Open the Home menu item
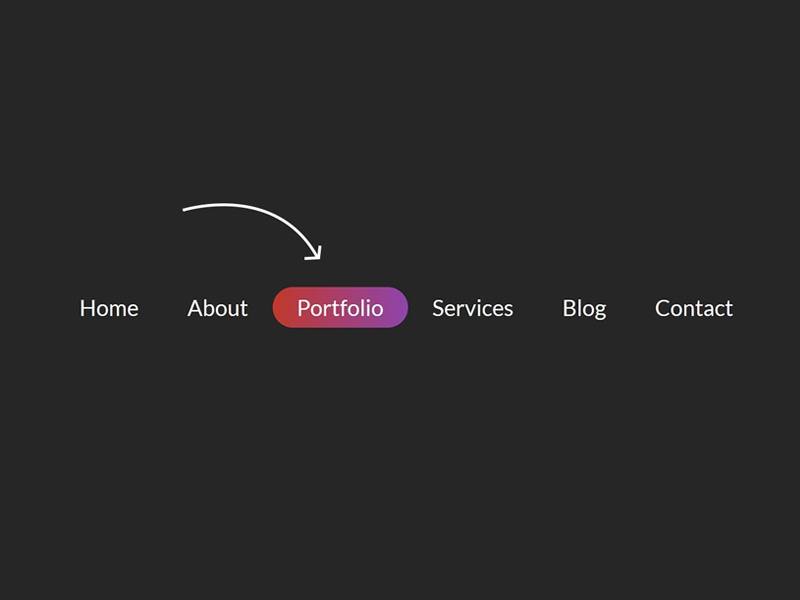The width and height of the screenshot is (800, 600). point(109,308)
